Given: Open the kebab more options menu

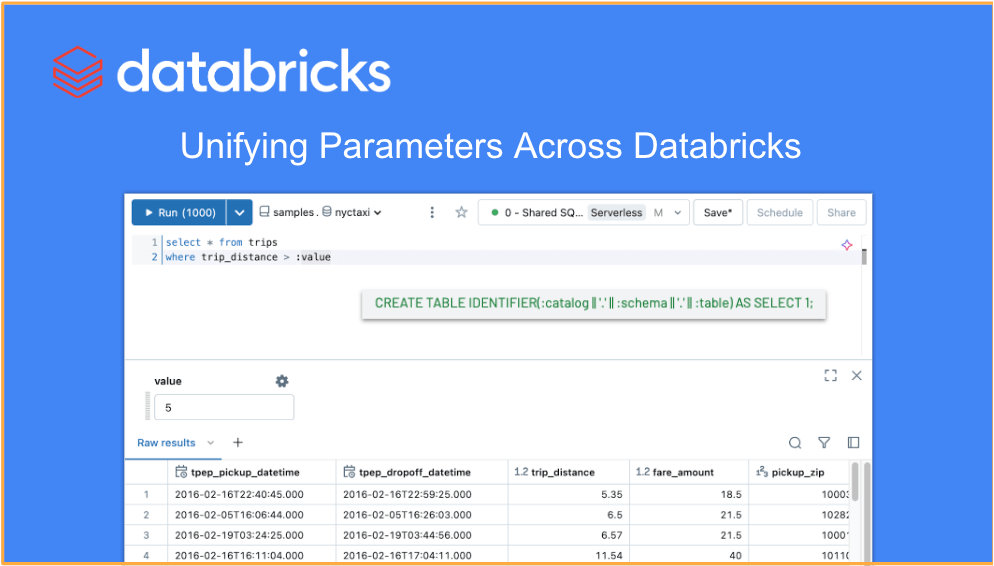Looking at the screenshot, I should 432,212.
